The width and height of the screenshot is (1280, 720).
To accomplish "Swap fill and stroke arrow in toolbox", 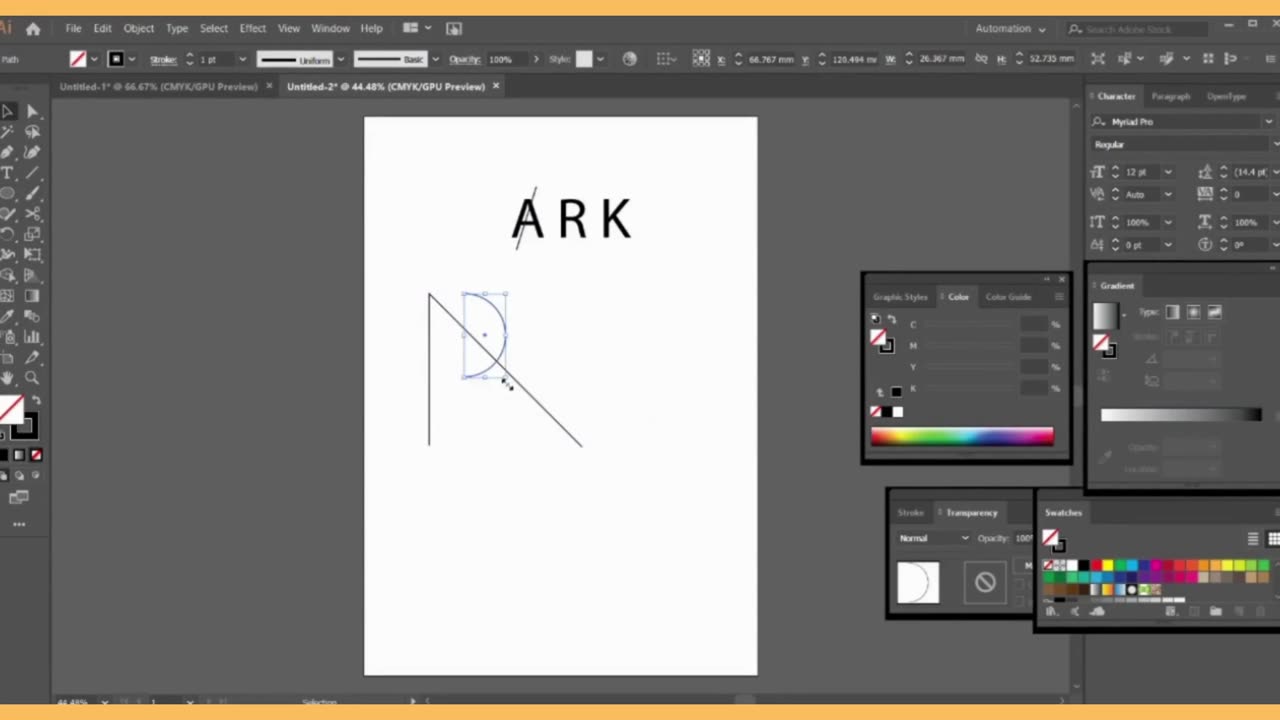I will tap(35, 400).
